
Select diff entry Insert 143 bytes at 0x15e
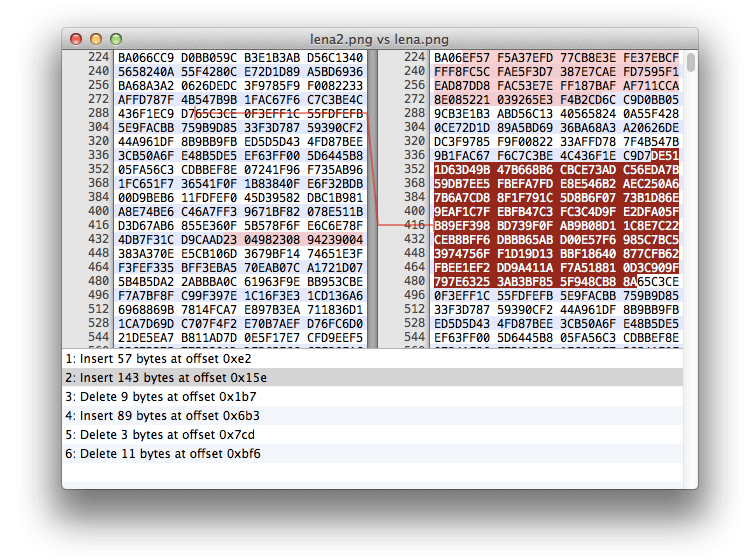(x=372, y=378)
